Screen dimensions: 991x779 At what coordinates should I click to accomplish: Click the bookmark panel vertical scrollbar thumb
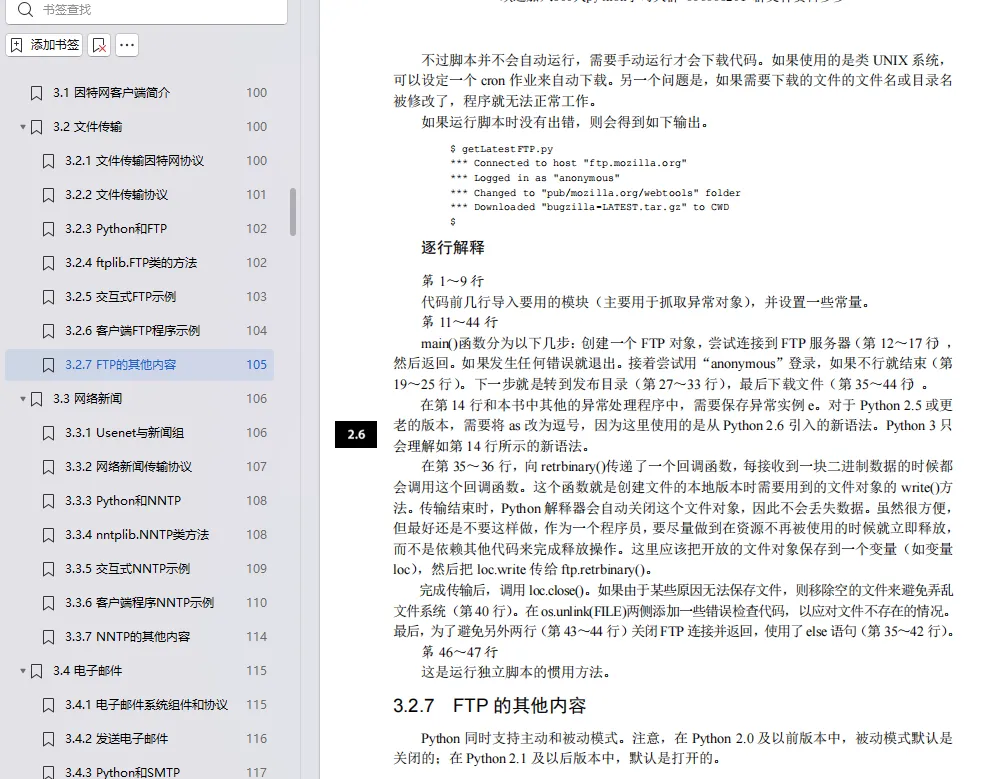[x=293, y=212]
